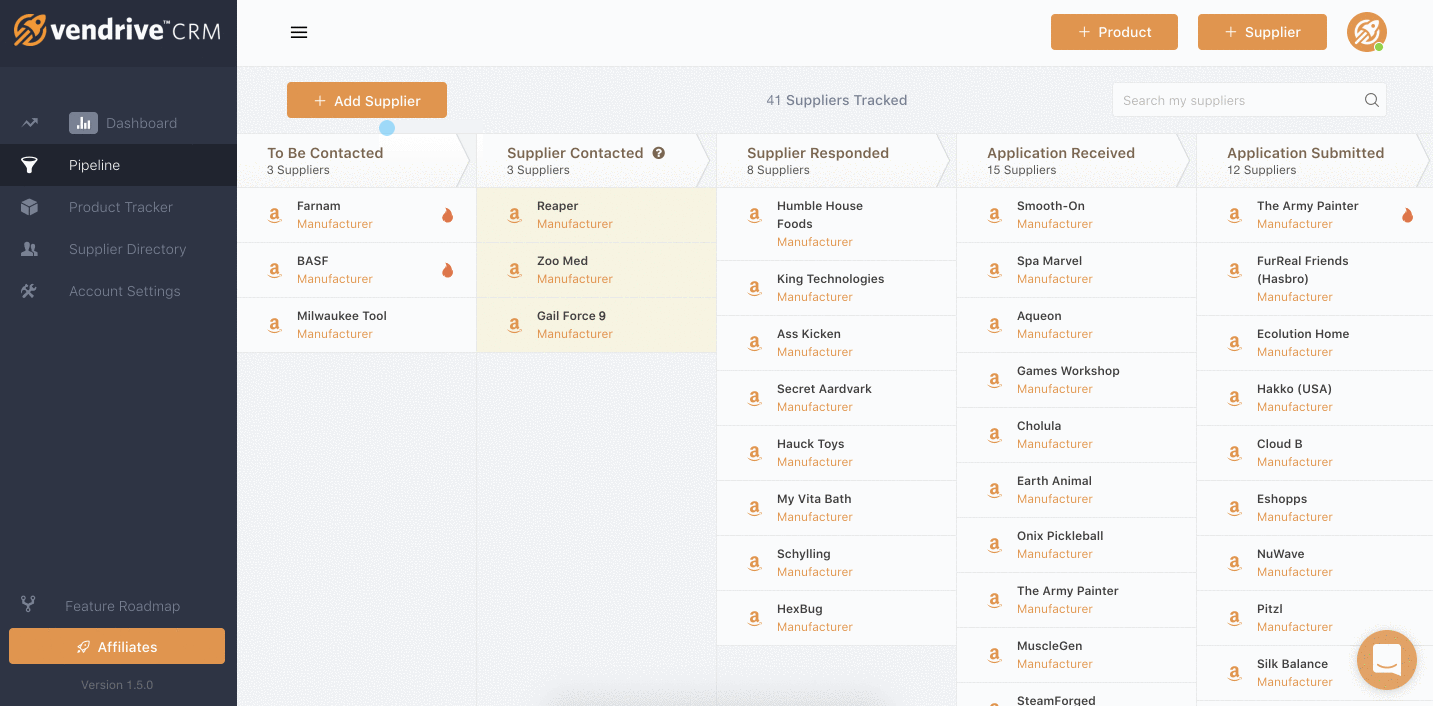Go to Product Tracker in sidebar
The image size is (1433, 706).
tap(120, 207)
